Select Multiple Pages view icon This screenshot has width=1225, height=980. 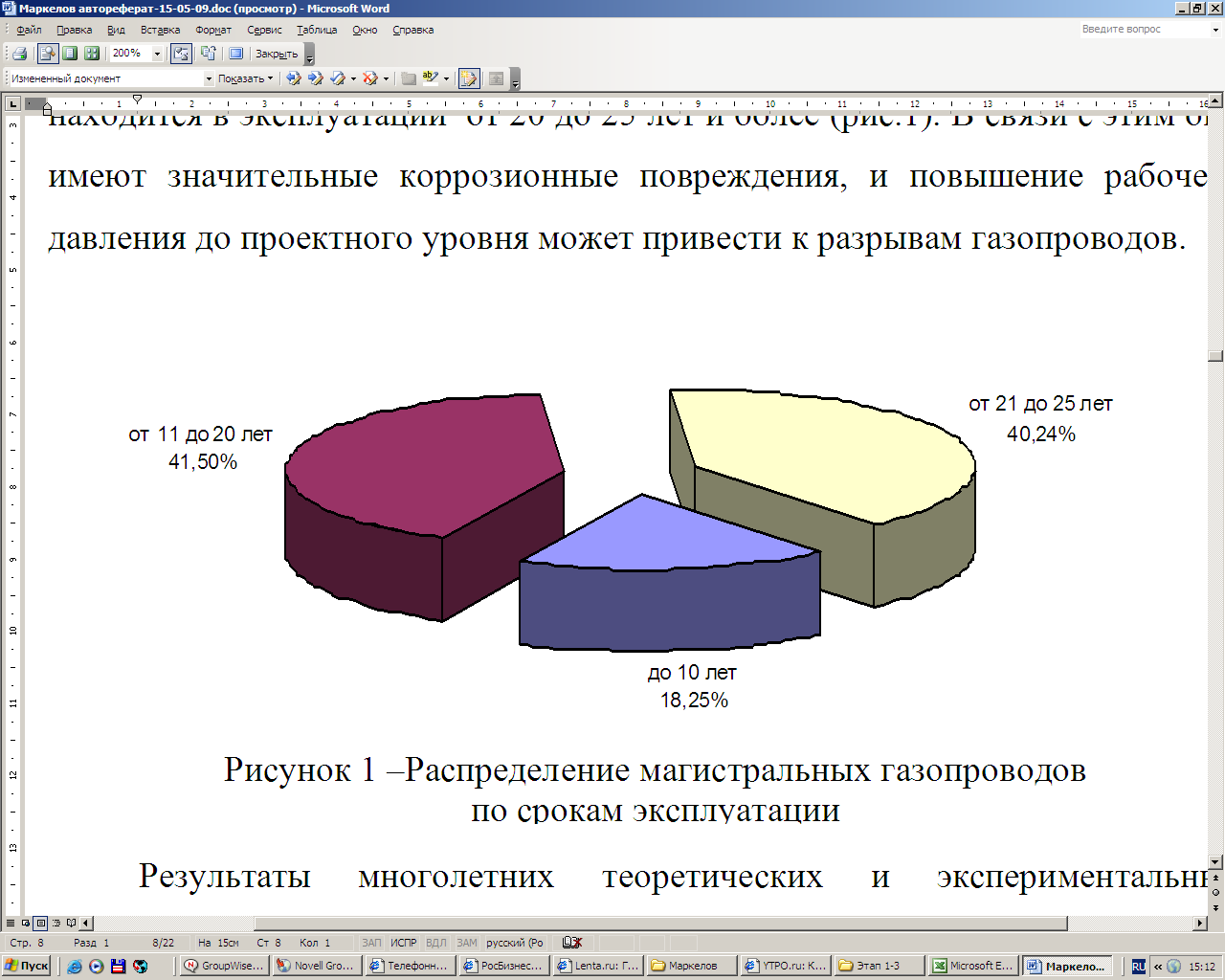pos(92,54)
